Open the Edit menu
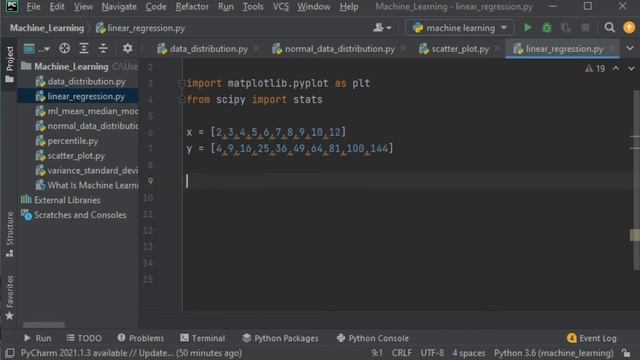 57,7
